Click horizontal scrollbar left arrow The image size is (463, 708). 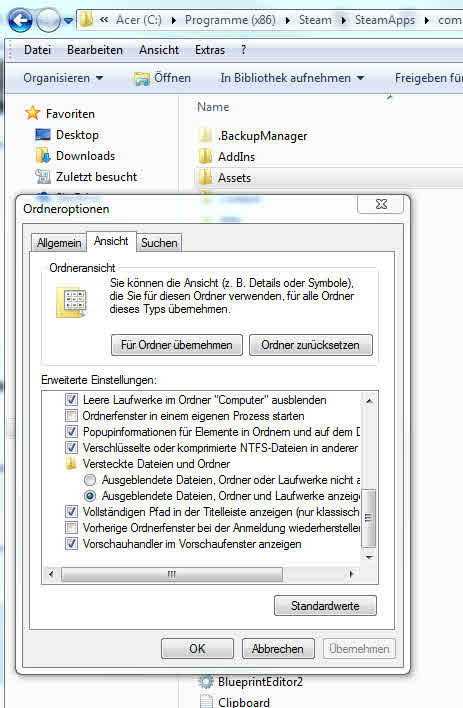coord(51,574)
